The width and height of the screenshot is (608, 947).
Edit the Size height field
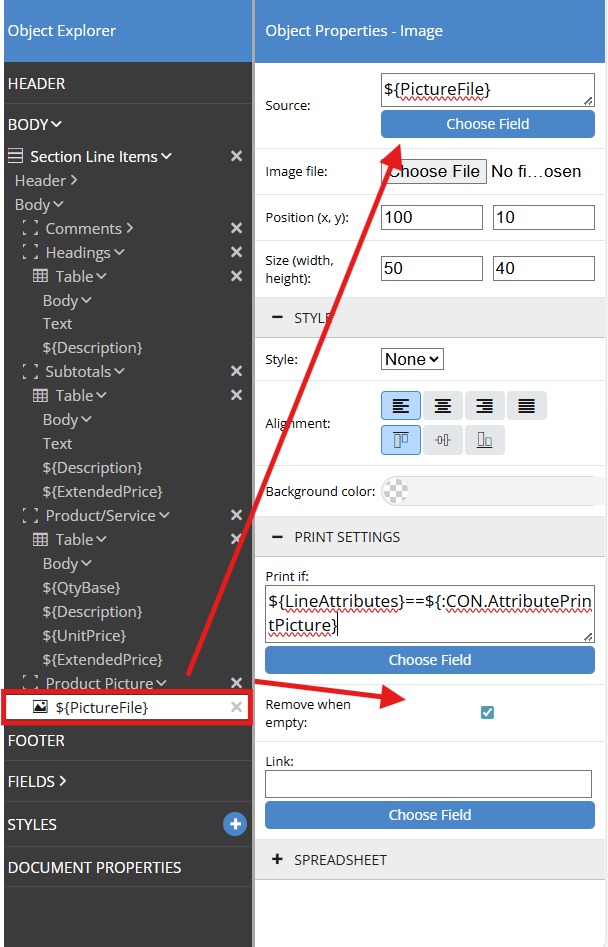[x=543, y=268]
